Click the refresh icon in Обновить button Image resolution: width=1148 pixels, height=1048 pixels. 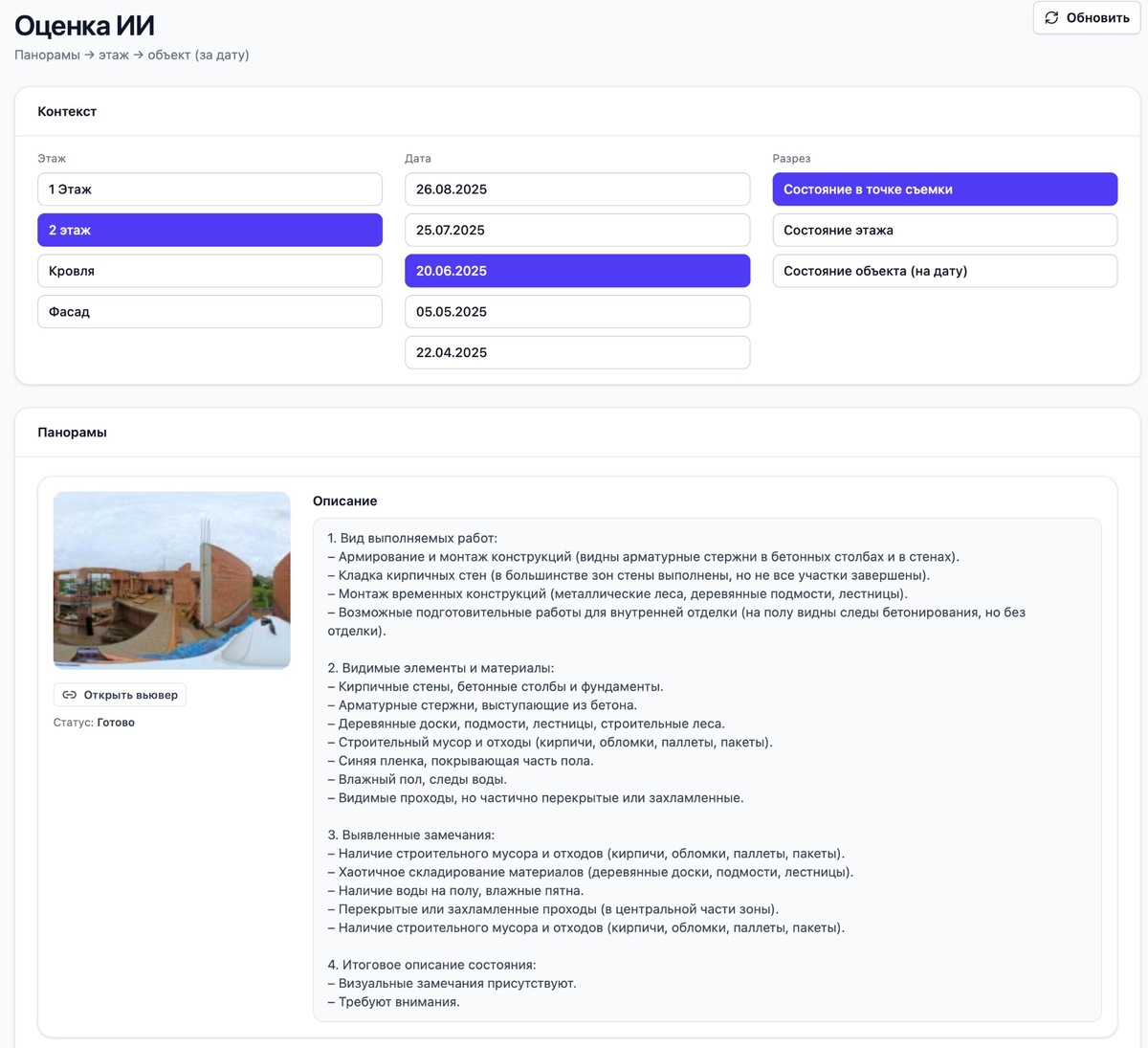[1051, 18]
